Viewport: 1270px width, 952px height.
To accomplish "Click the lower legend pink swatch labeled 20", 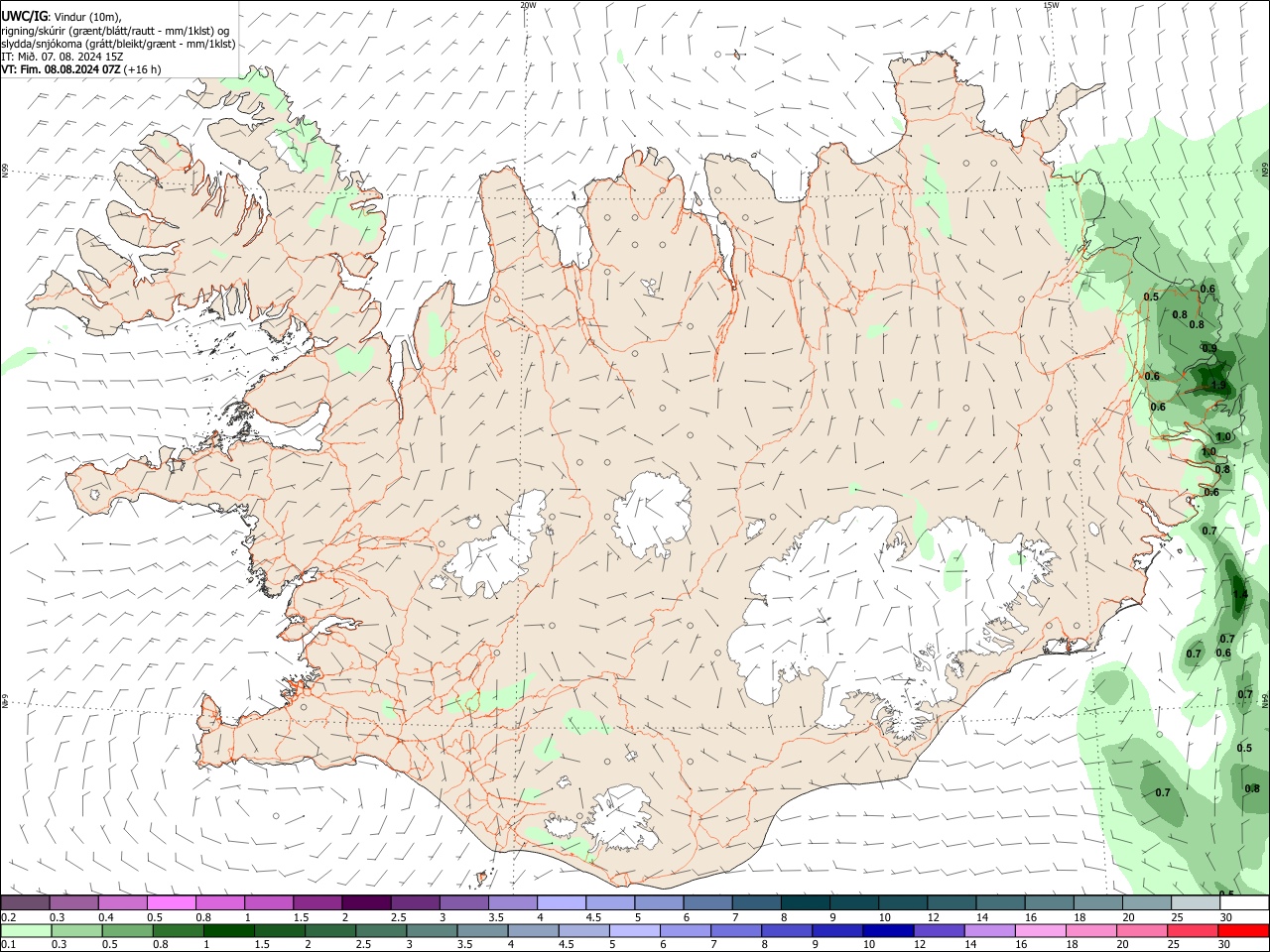I will 1141,931.
